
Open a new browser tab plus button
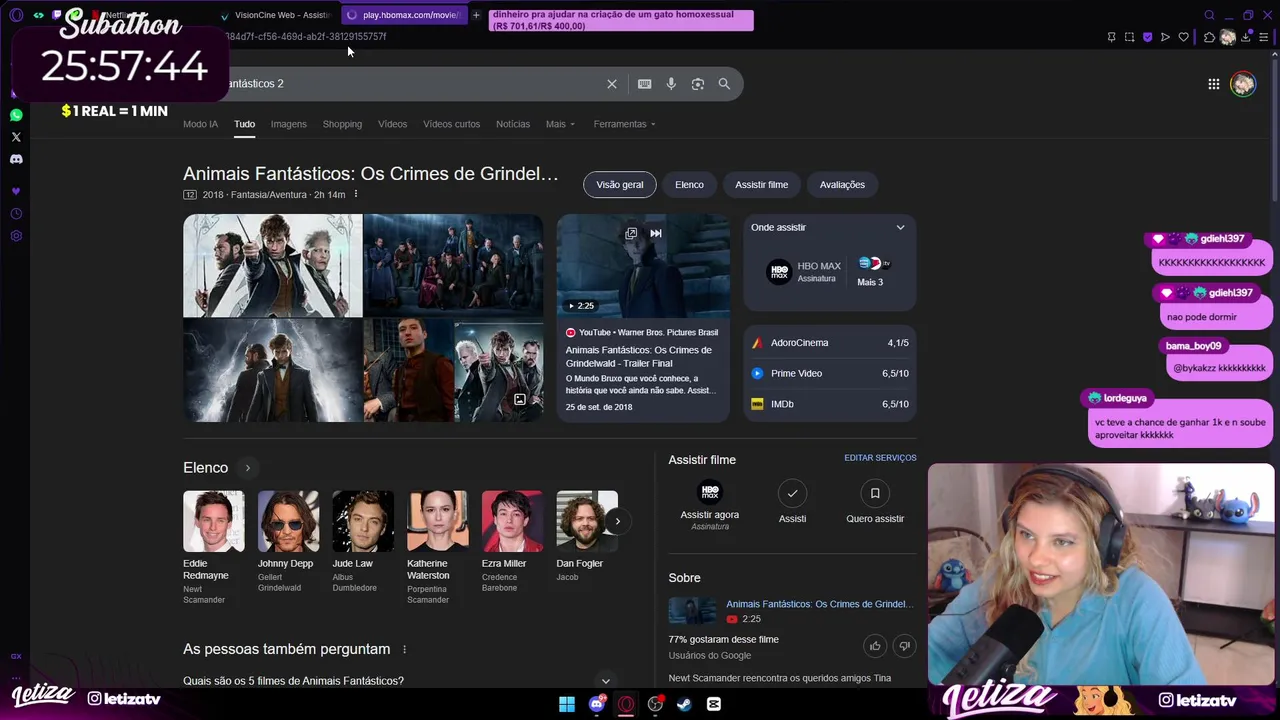[x=476, y=15]
